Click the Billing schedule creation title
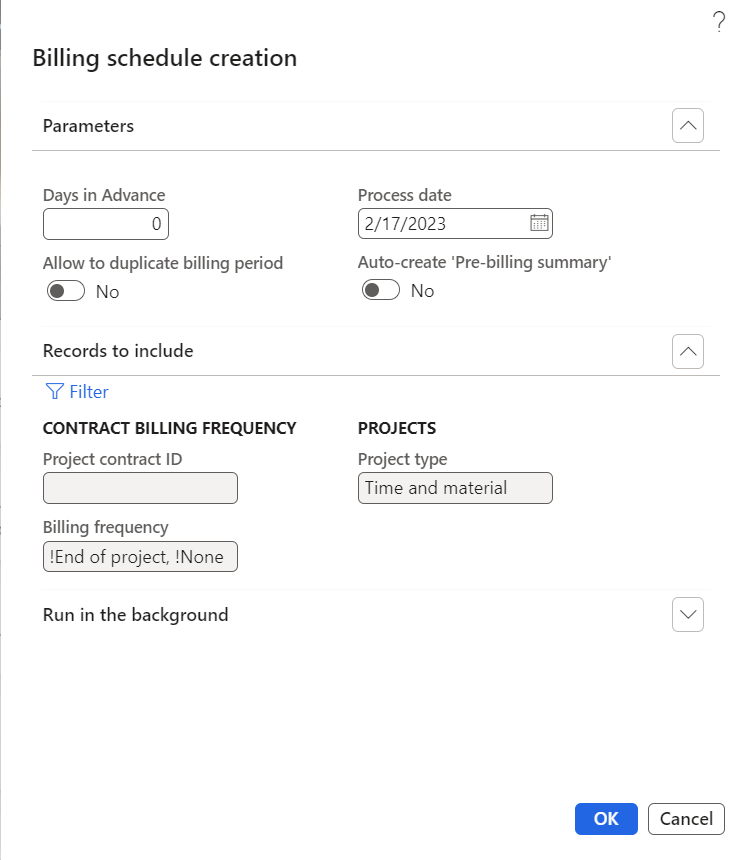 click(x=165, y=58)
